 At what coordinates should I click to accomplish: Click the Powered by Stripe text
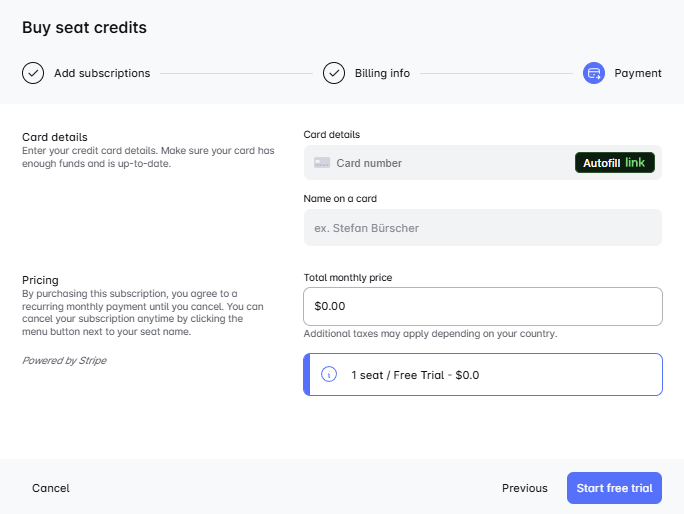coord(64,360)
